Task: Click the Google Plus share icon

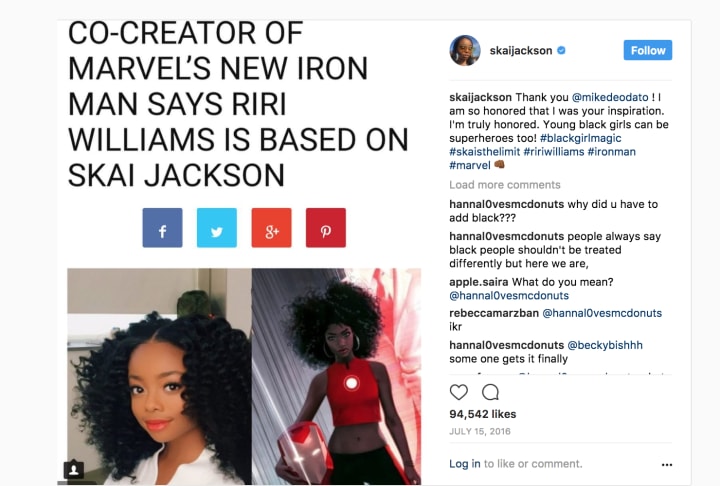Action: coord(271,228)
